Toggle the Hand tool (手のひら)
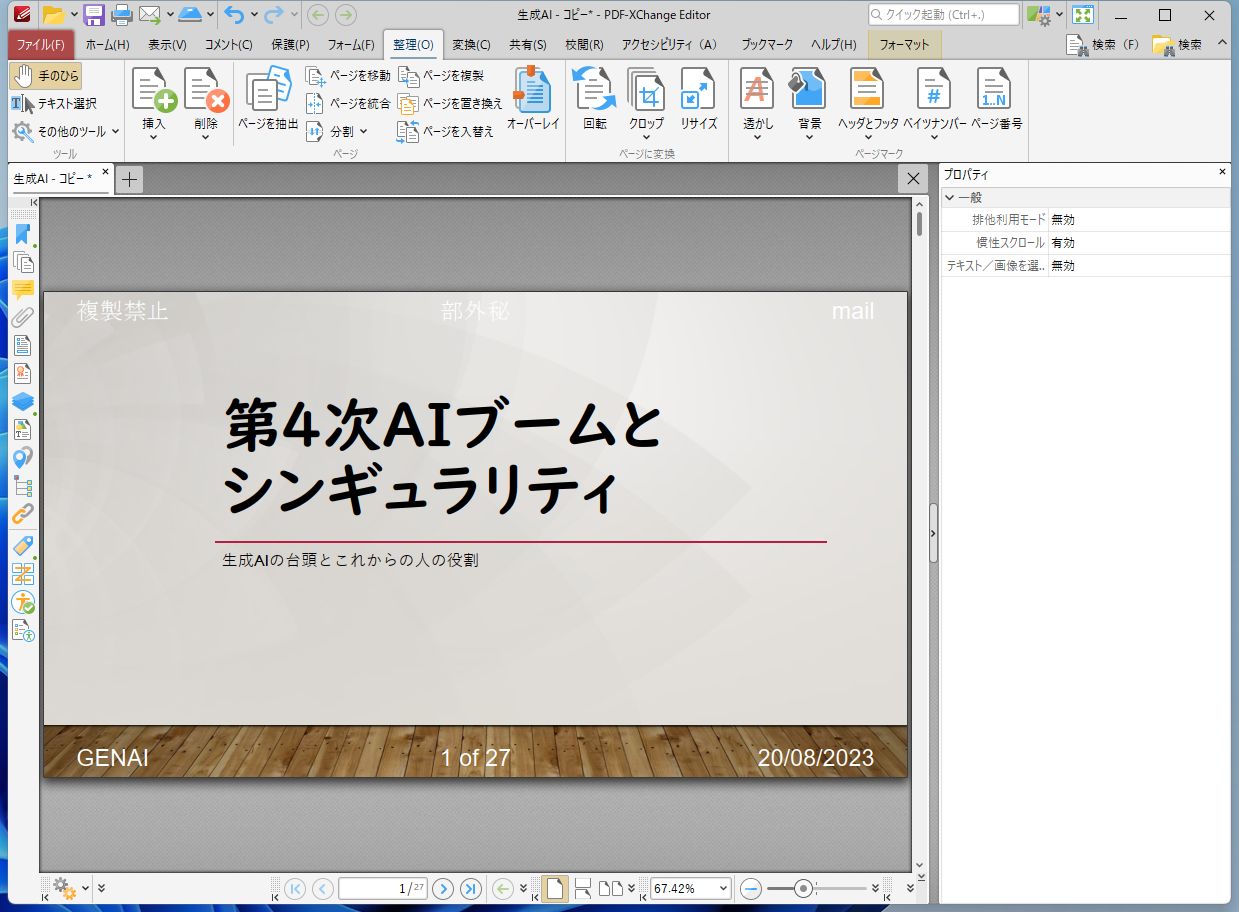Screen dimensions: 1239x912 click(x=46, y=76)
